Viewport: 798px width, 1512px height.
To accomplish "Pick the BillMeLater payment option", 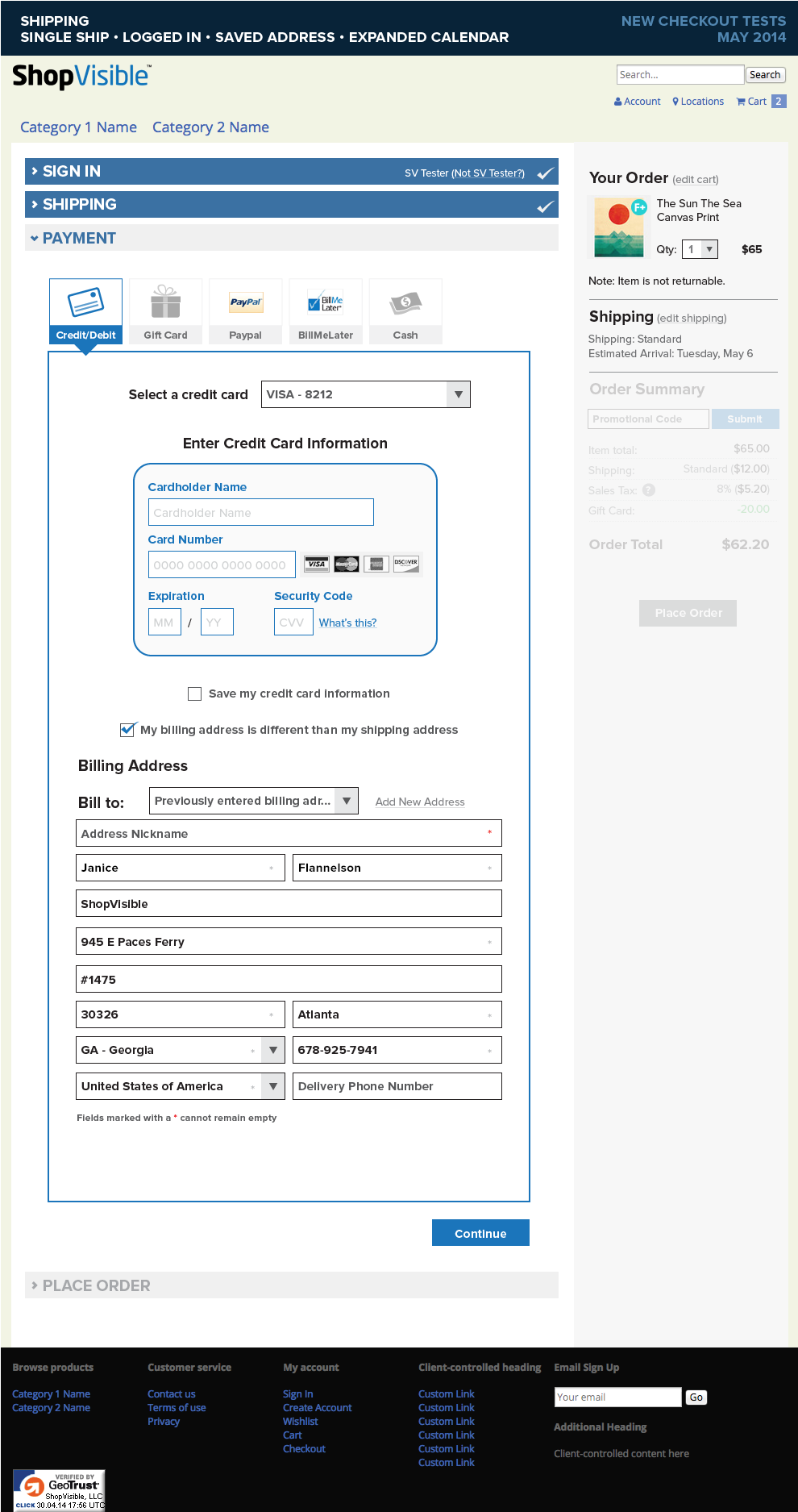I will [326, 311].
